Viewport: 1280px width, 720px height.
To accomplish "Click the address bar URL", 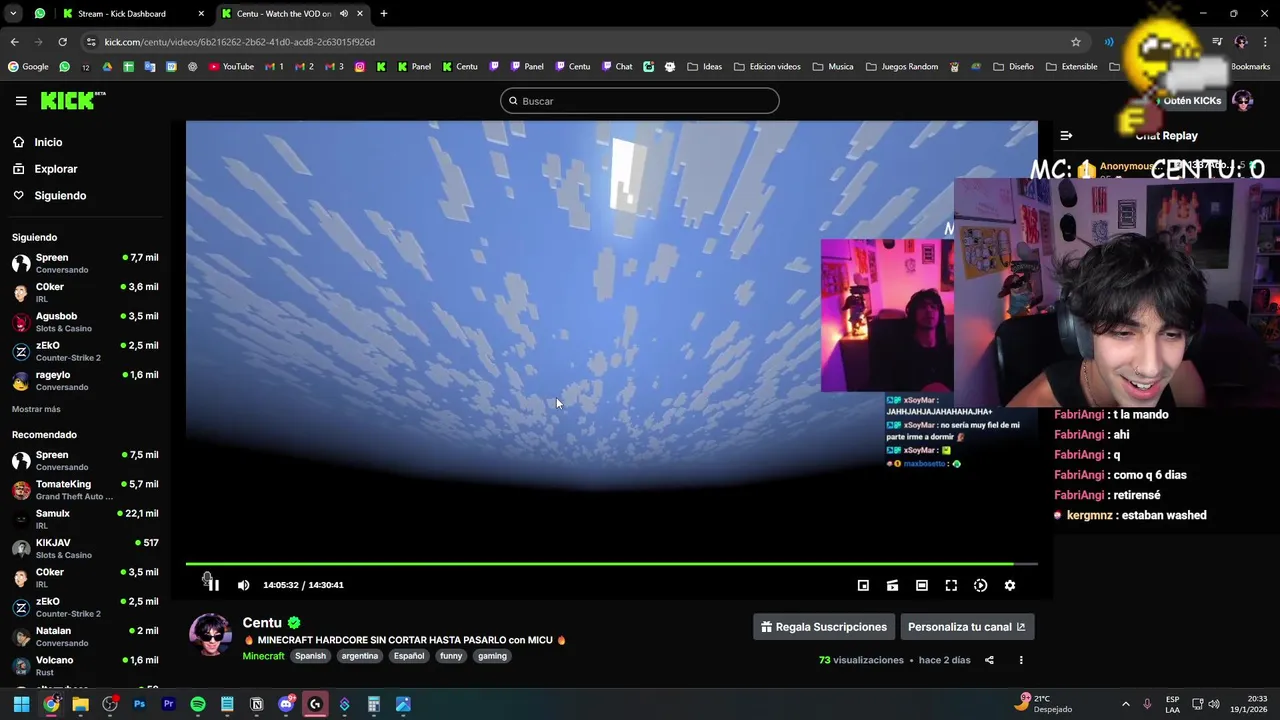I will tap(240, 42).
